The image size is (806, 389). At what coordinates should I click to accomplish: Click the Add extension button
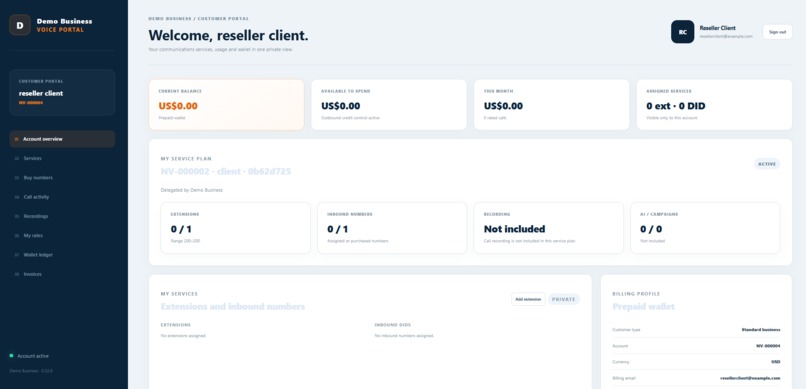click(528, 299)
